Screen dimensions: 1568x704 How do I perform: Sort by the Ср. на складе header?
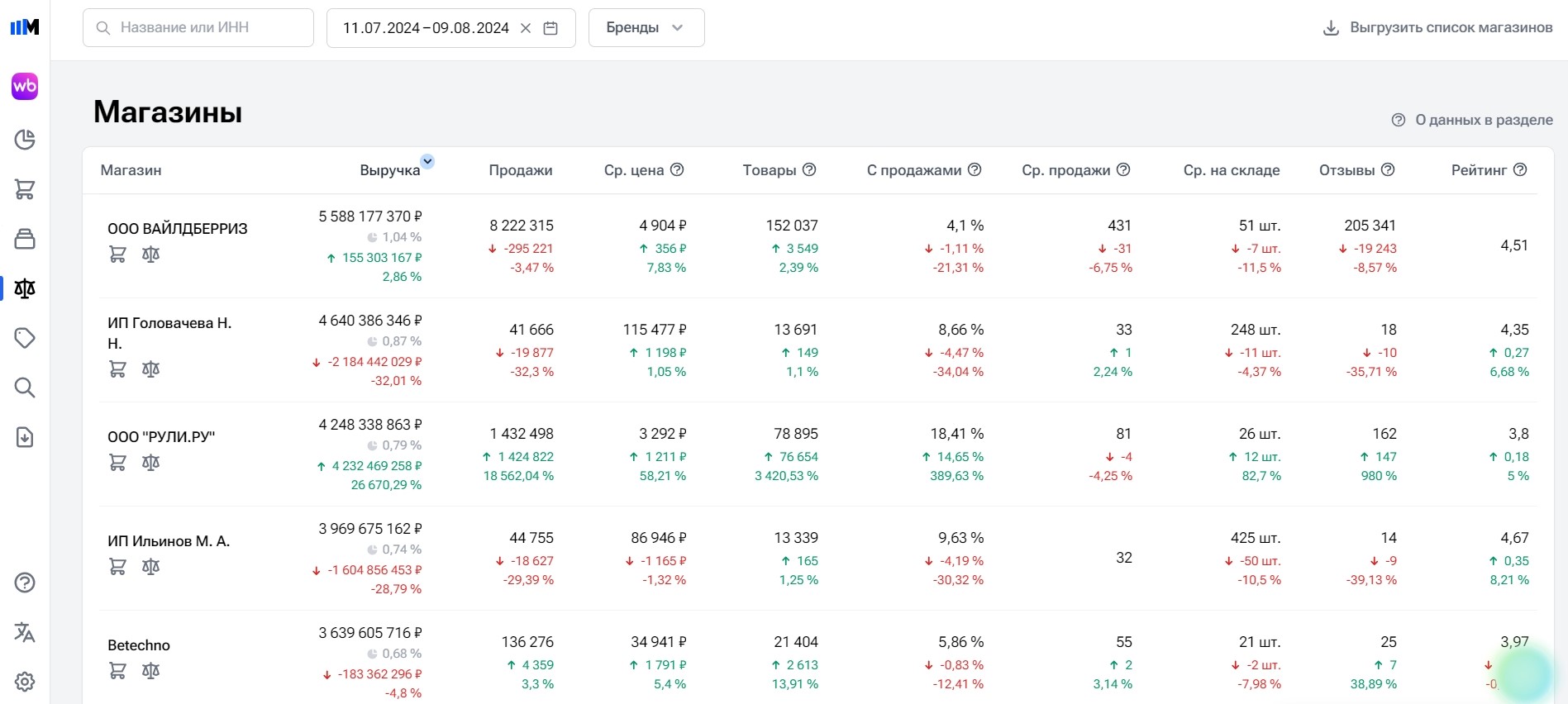[1232, 170]
